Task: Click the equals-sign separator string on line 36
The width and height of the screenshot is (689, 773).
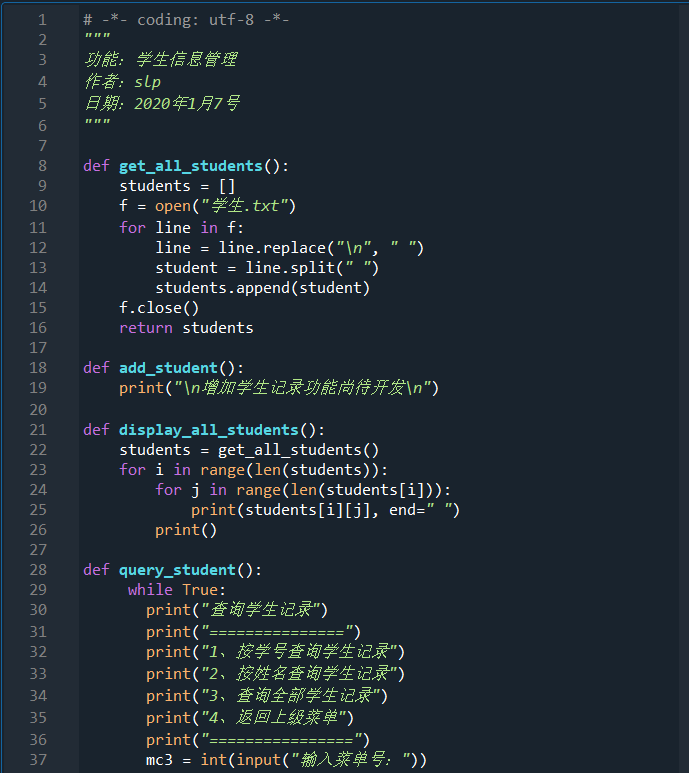Action: pyautogui.click(x=281, y=740)
